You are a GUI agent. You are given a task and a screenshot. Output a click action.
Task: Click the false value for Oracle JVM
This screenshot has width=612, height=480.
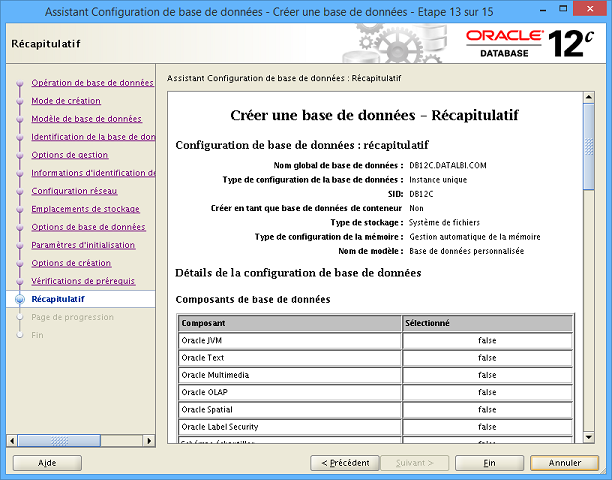pyautogui.click(x=487, y=341)
